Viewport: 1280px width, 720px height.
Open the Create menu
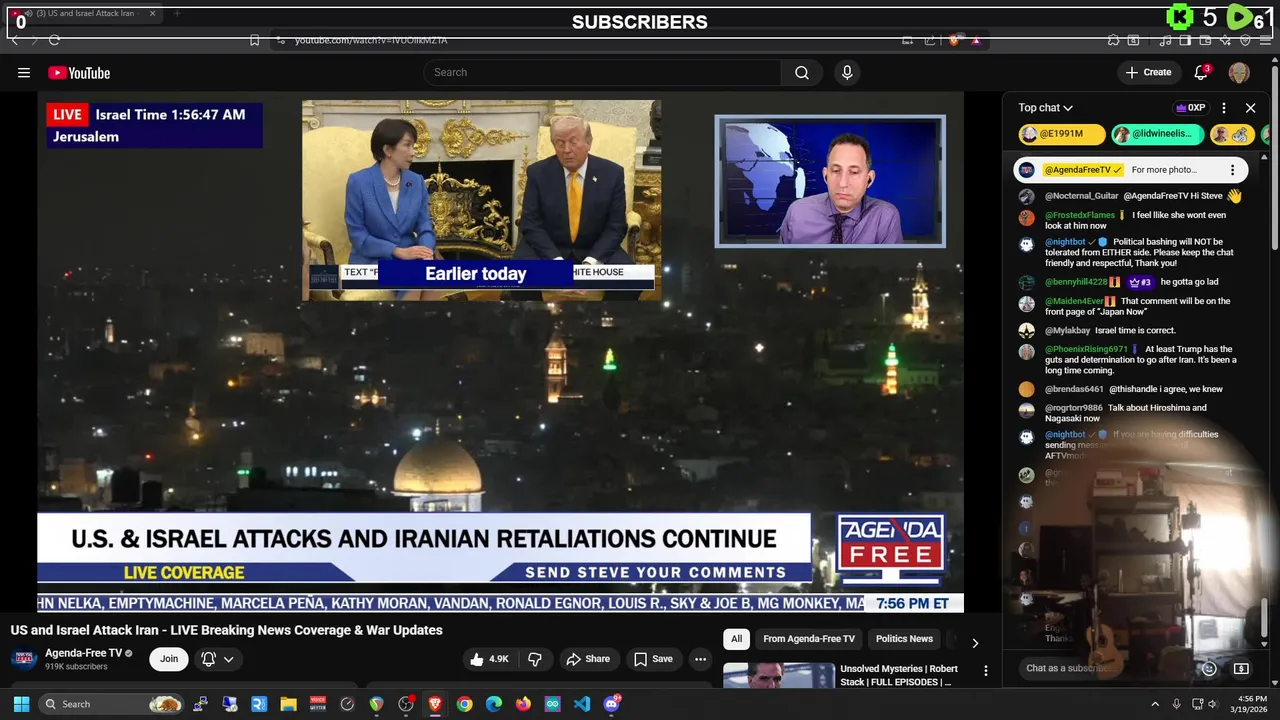(x=1148, y=72)
